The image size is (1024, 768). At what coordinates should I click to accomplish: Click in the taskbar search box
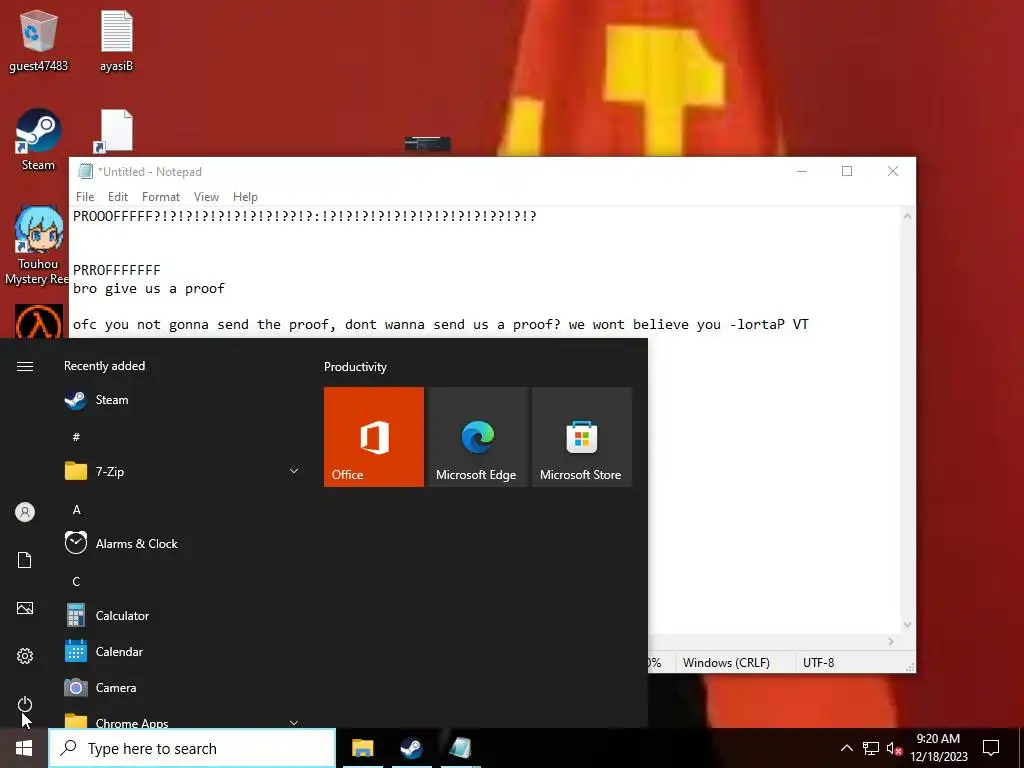(x=192, y=748)
